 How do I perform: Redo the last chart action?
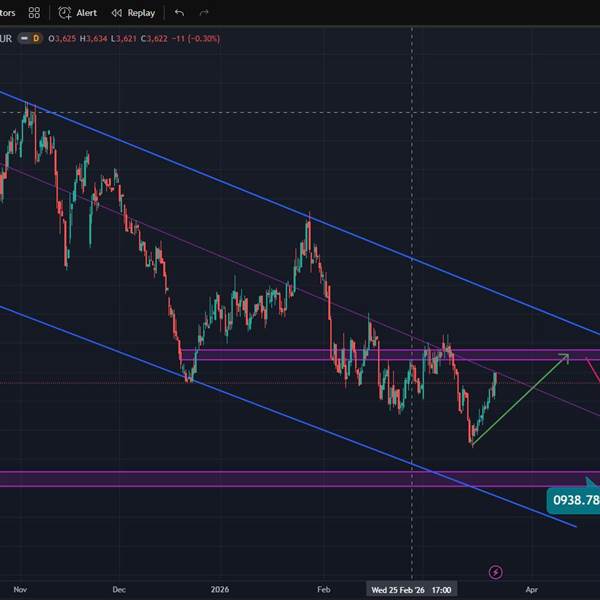point(204,13)
